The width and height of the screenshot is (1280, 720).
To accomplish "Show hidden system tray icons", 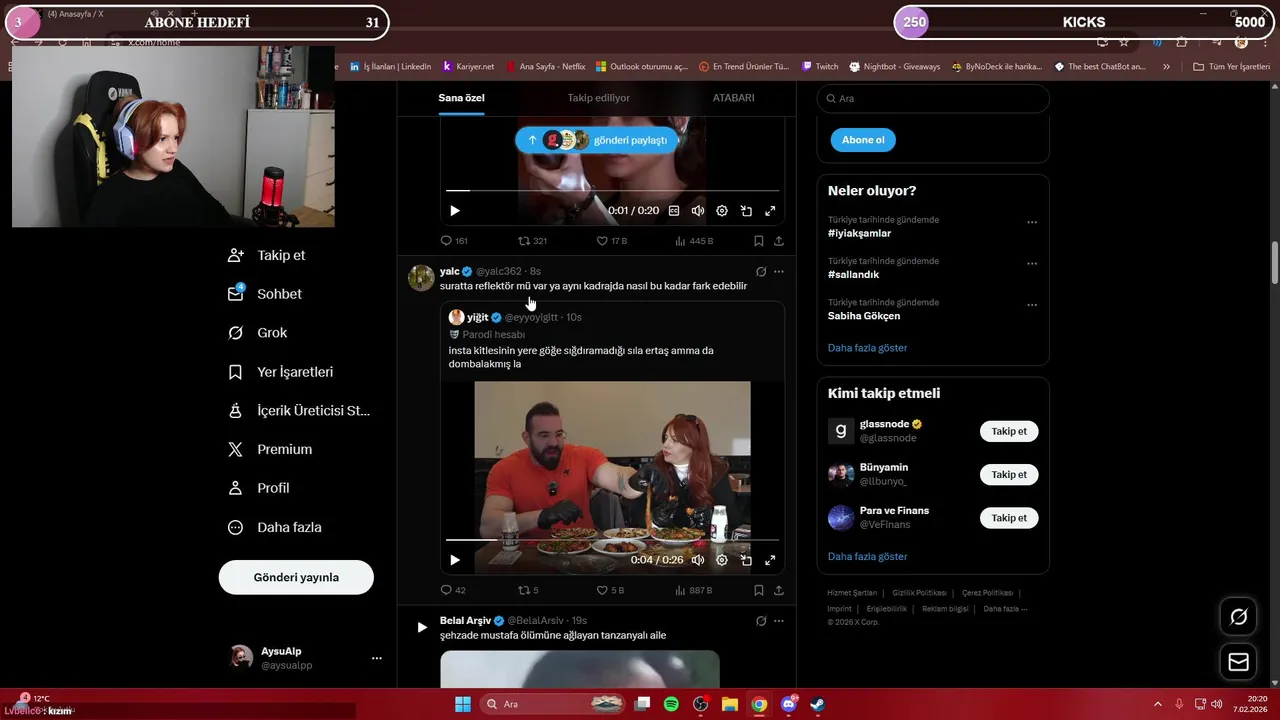I will tap(1158, 704).
